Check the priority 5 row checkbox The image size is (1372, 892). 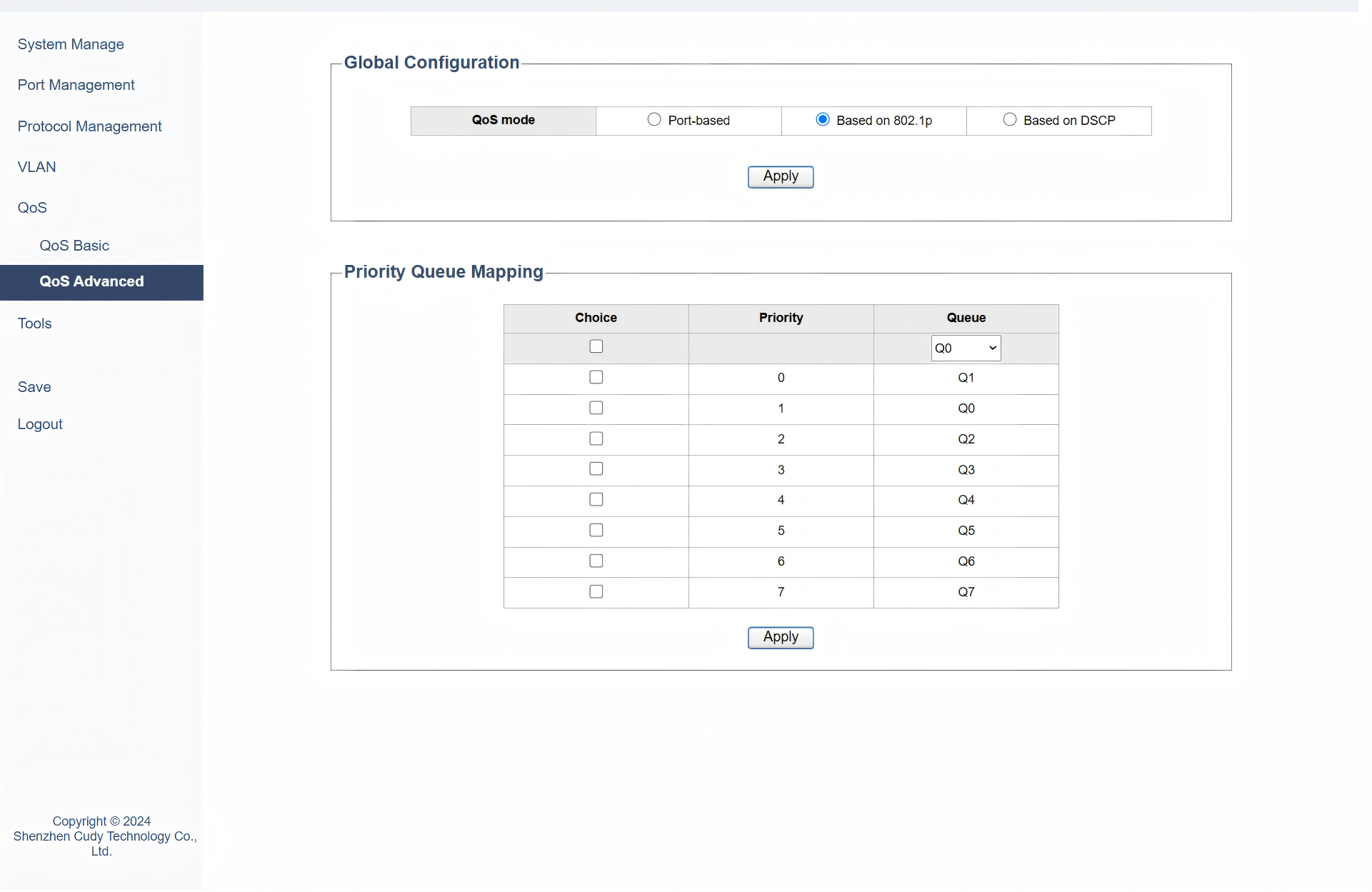pyautogui.click(x=596, y=531)
